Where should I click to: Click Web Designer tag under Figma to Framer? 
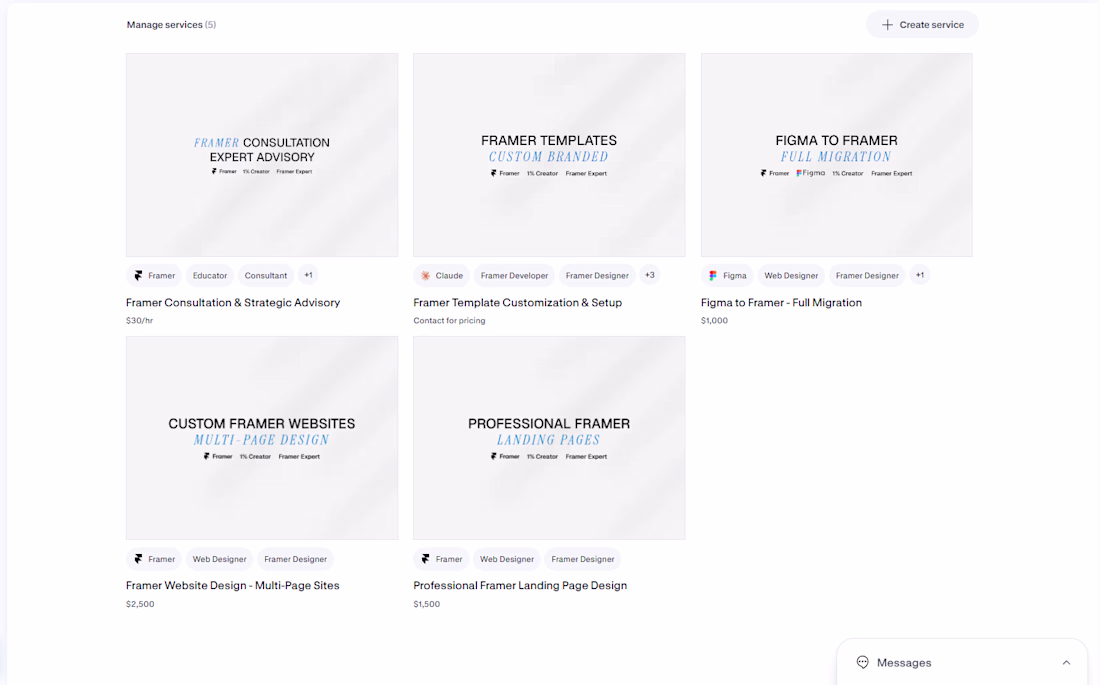pos(791,276)
